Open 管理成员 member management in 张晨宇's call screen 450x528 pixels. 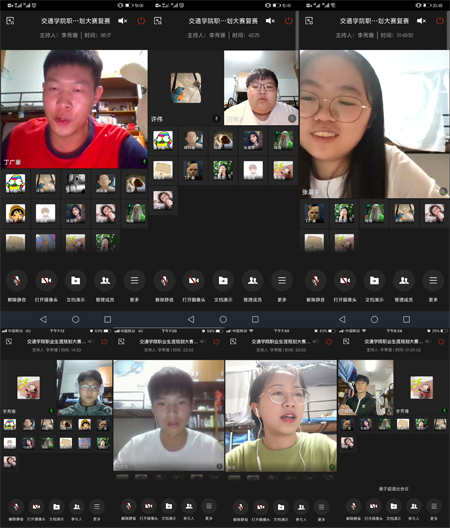click(404, 280)
